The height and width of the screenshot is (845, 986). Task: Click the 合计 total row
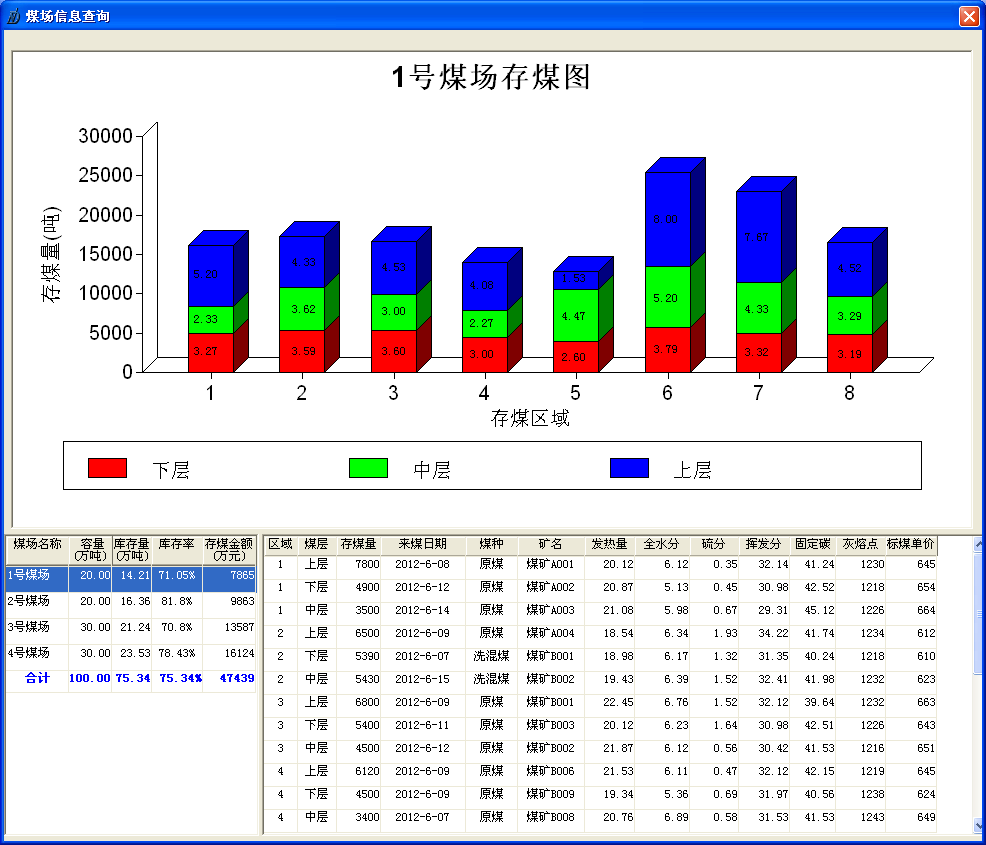point(130,679)
